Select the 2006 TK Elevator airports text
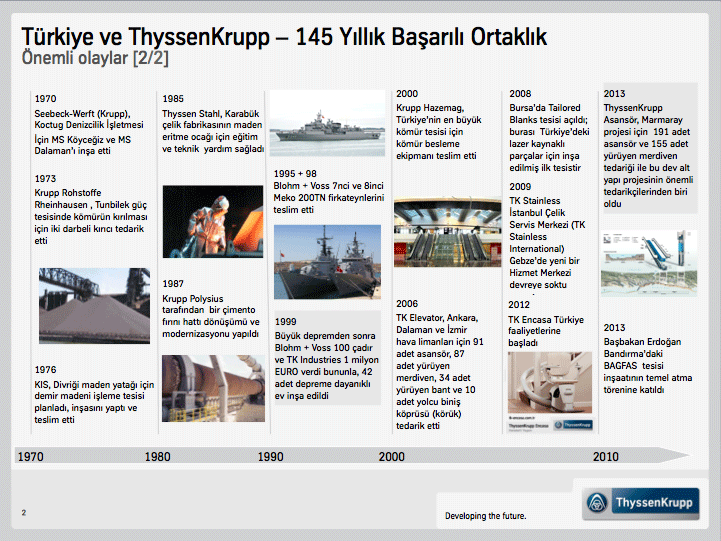The image size is (721, 541). (440, 365)
